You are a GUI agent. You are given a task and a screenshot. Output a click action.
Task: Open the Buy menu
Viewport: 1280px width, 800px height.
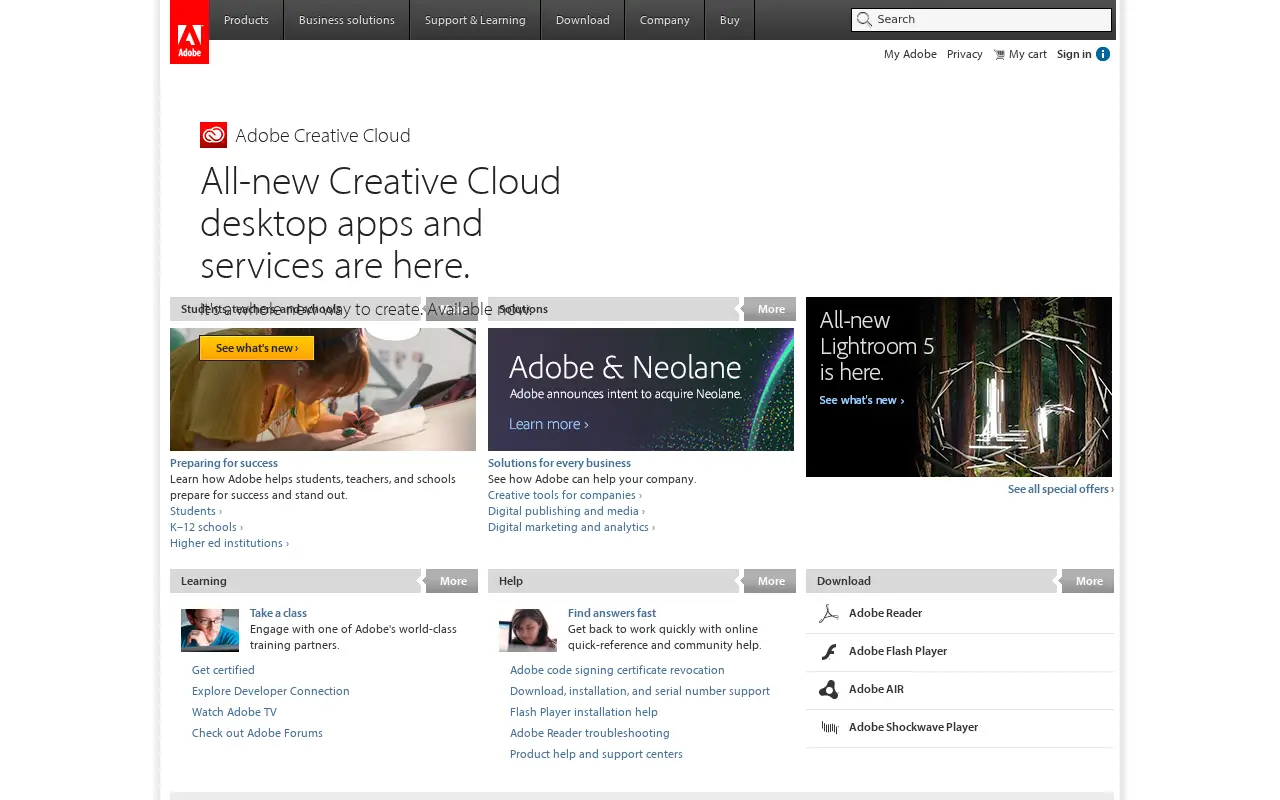point(730,20)
